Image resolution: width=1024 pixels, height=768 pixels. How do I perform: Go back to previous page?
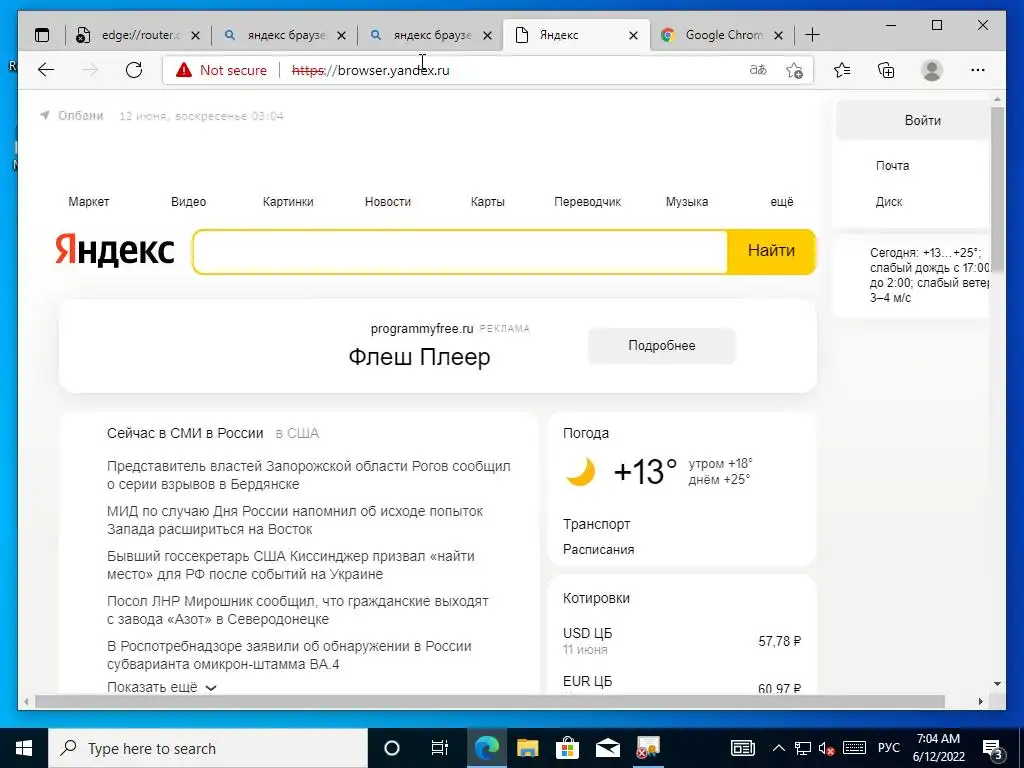coord(46,70)
